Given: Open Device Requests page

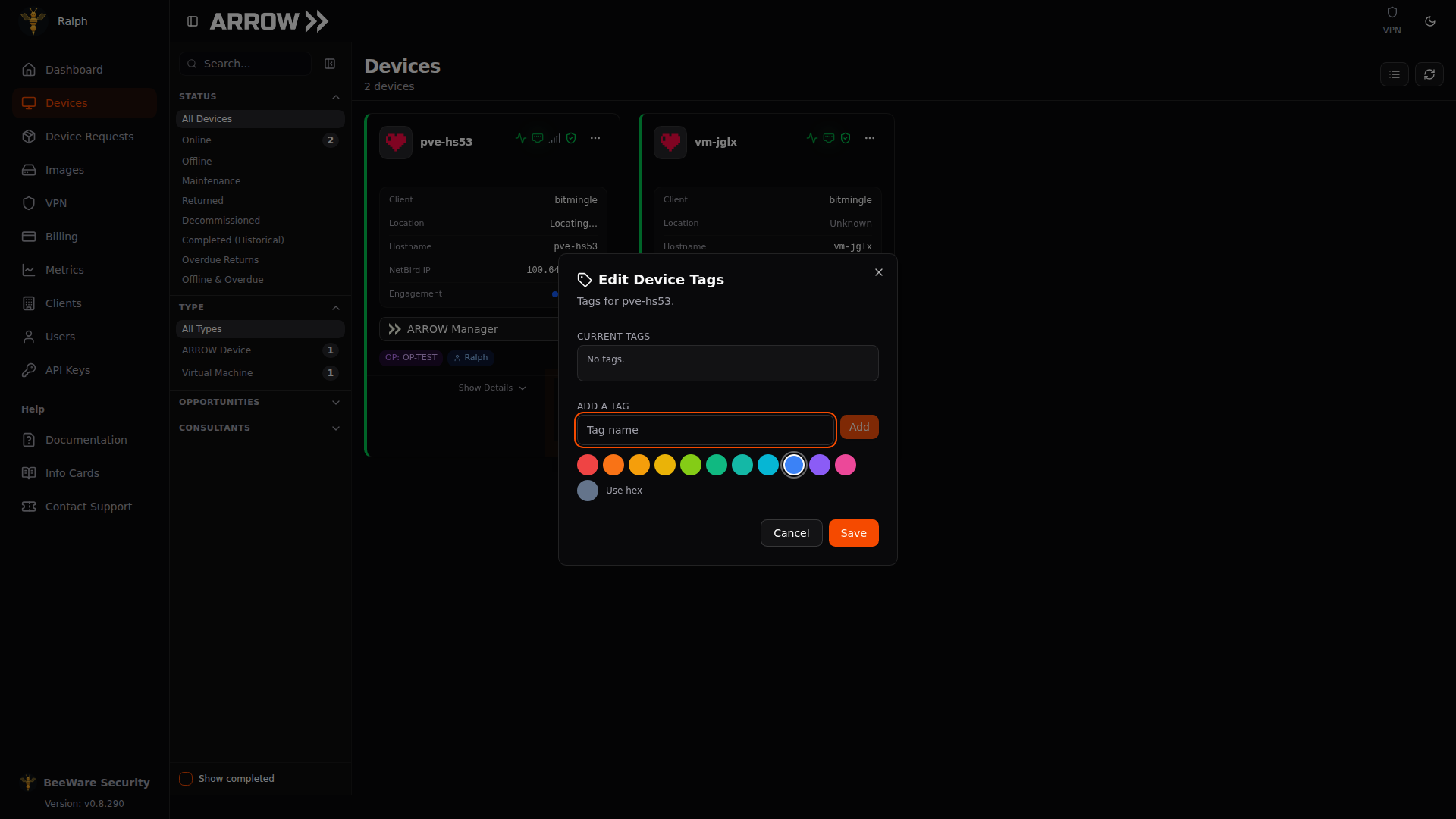Looking at the screenshot, I should pyautogui.click(x=84, y=136).
